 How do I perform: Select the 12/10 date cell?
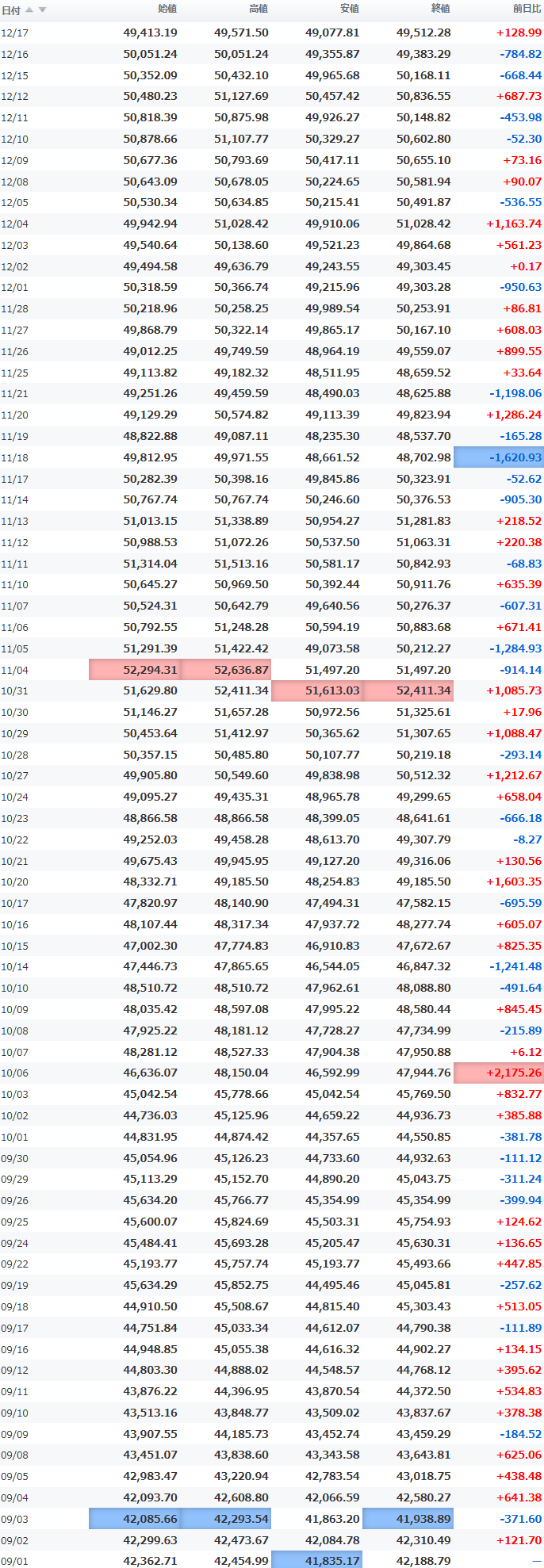(x=14, y=140)
